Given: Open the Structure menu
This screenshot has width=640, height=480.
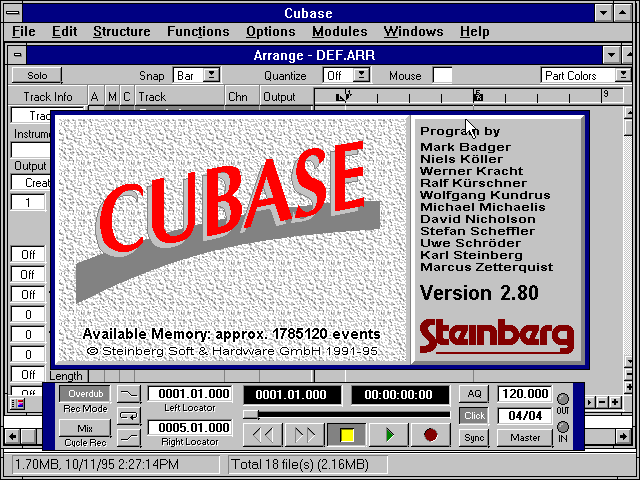Looking at the screenshot, I should point(121,32).
